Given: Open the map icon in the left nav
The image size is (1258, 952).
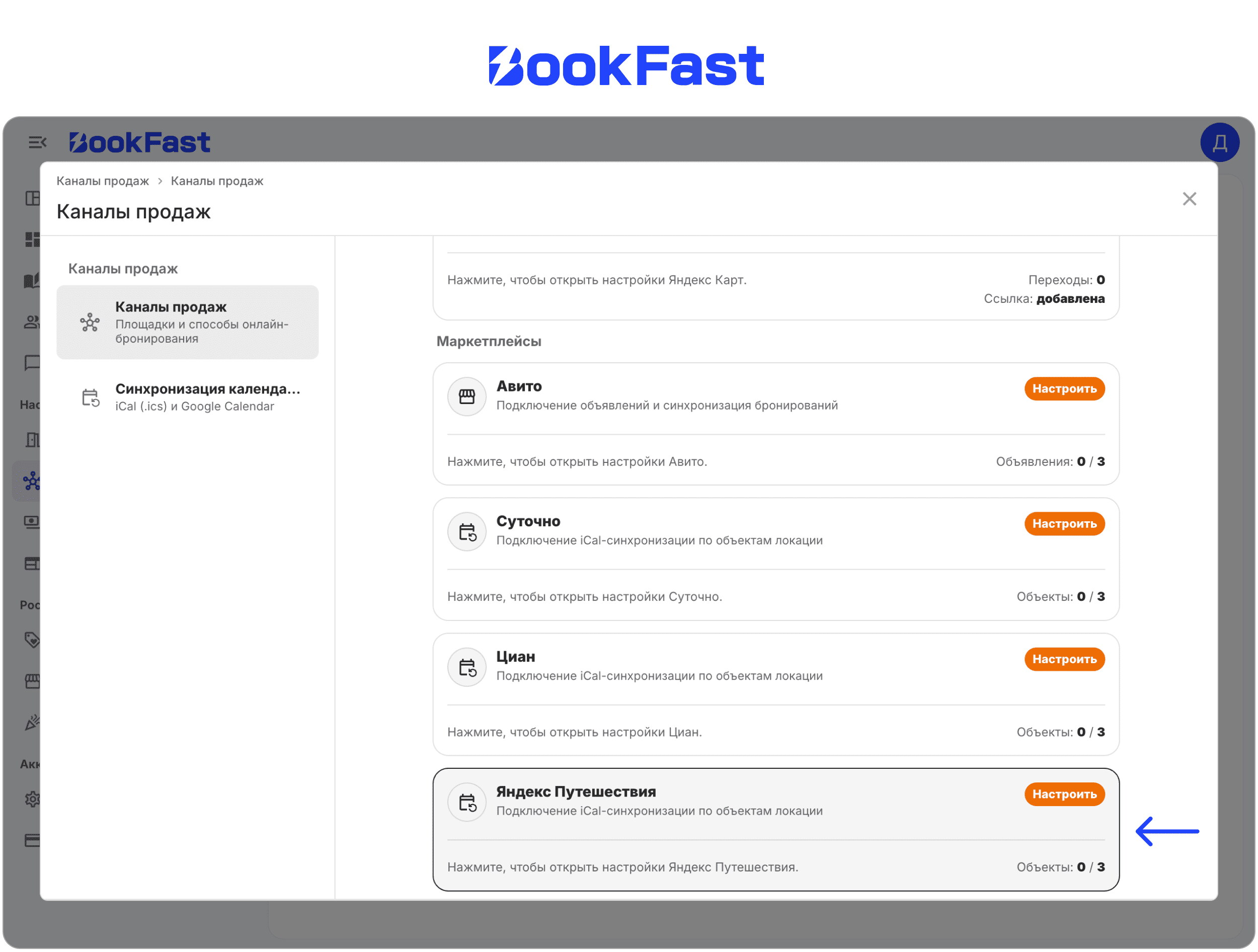Looking at the screenshot, I should tap(32, 280).
